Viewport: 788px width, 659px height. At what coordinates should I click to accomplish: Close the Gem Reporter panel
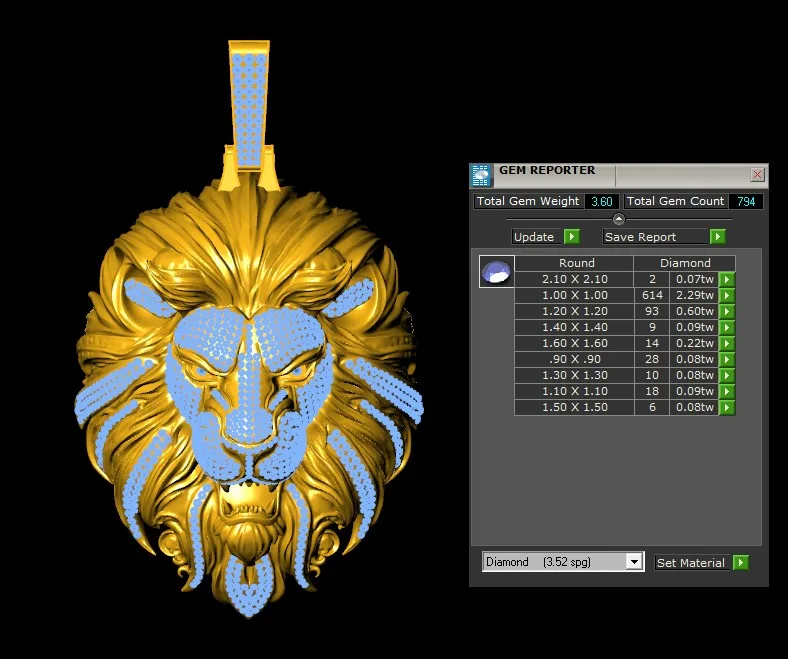click(757, 175)
